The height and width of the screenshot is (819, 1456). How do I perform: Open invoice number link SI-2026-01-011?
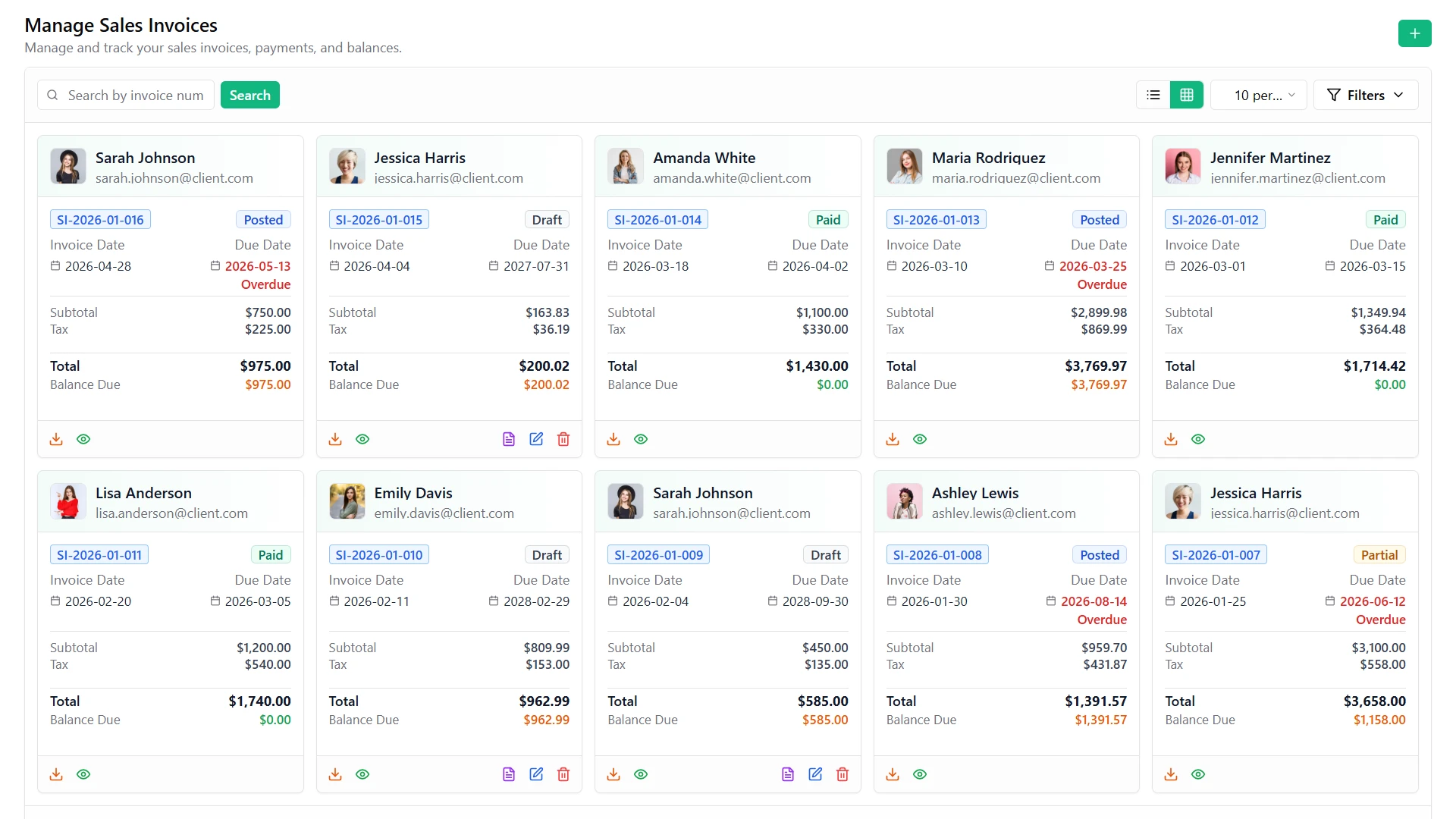coord(99,555)
